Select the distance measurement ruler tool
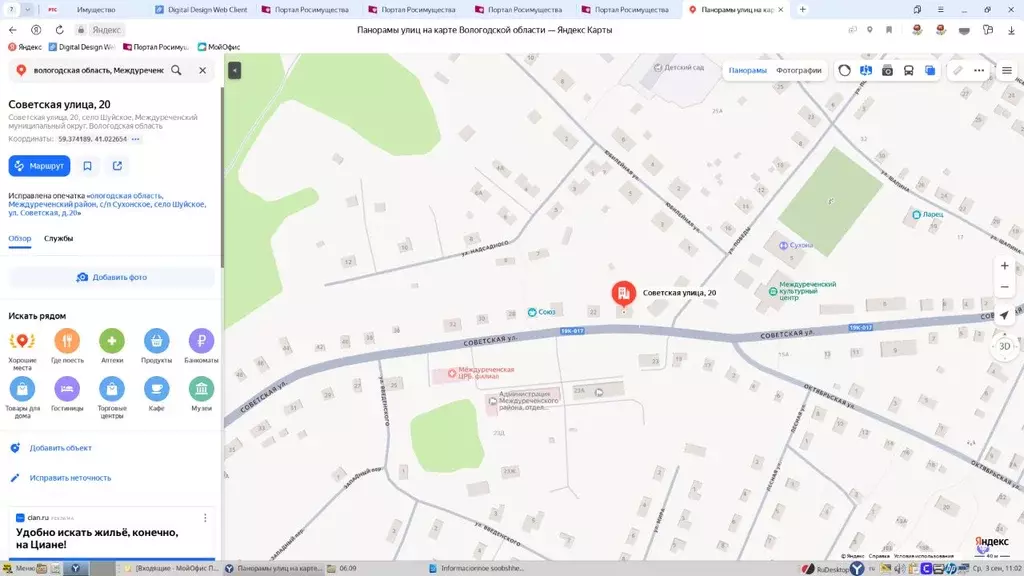1024x576 pixels. click(957, 70)
